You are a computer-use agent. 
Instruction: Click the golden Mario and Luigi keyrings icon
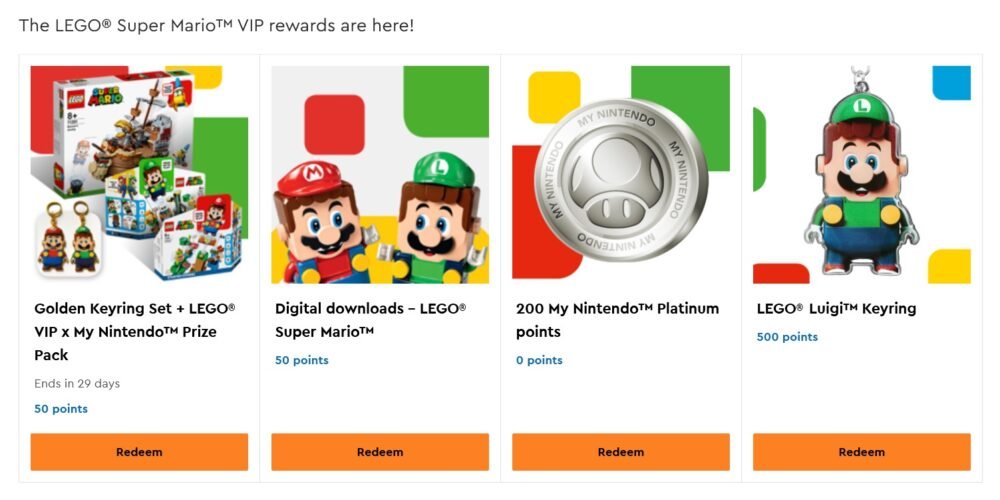[x=66, y=238]
